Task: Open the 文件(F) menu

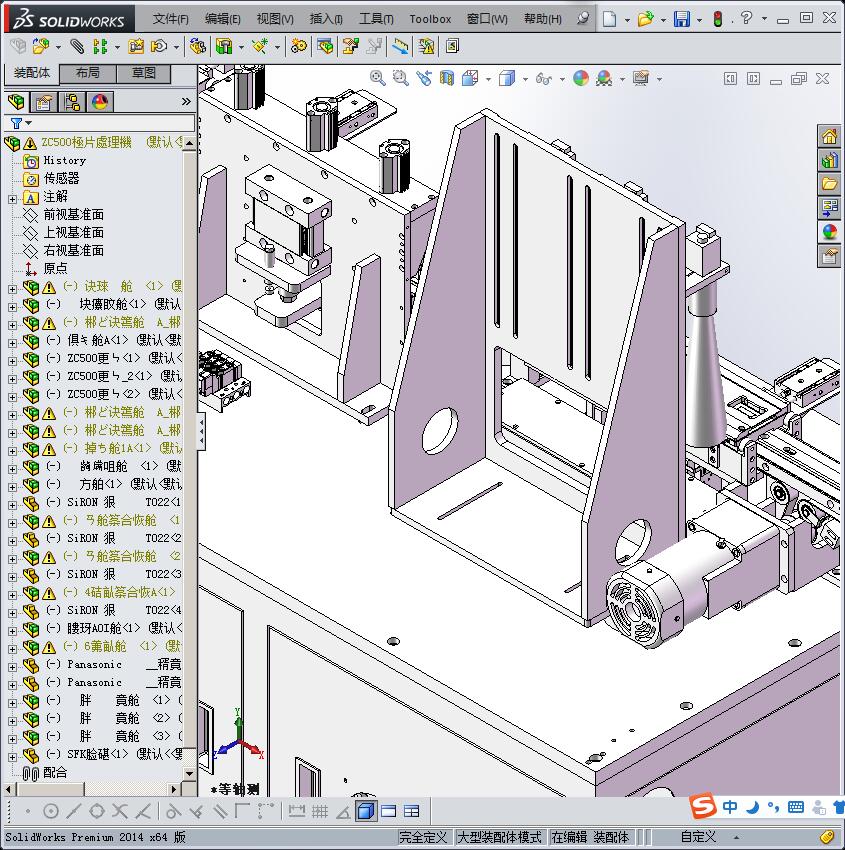Action: pos(170,19)
